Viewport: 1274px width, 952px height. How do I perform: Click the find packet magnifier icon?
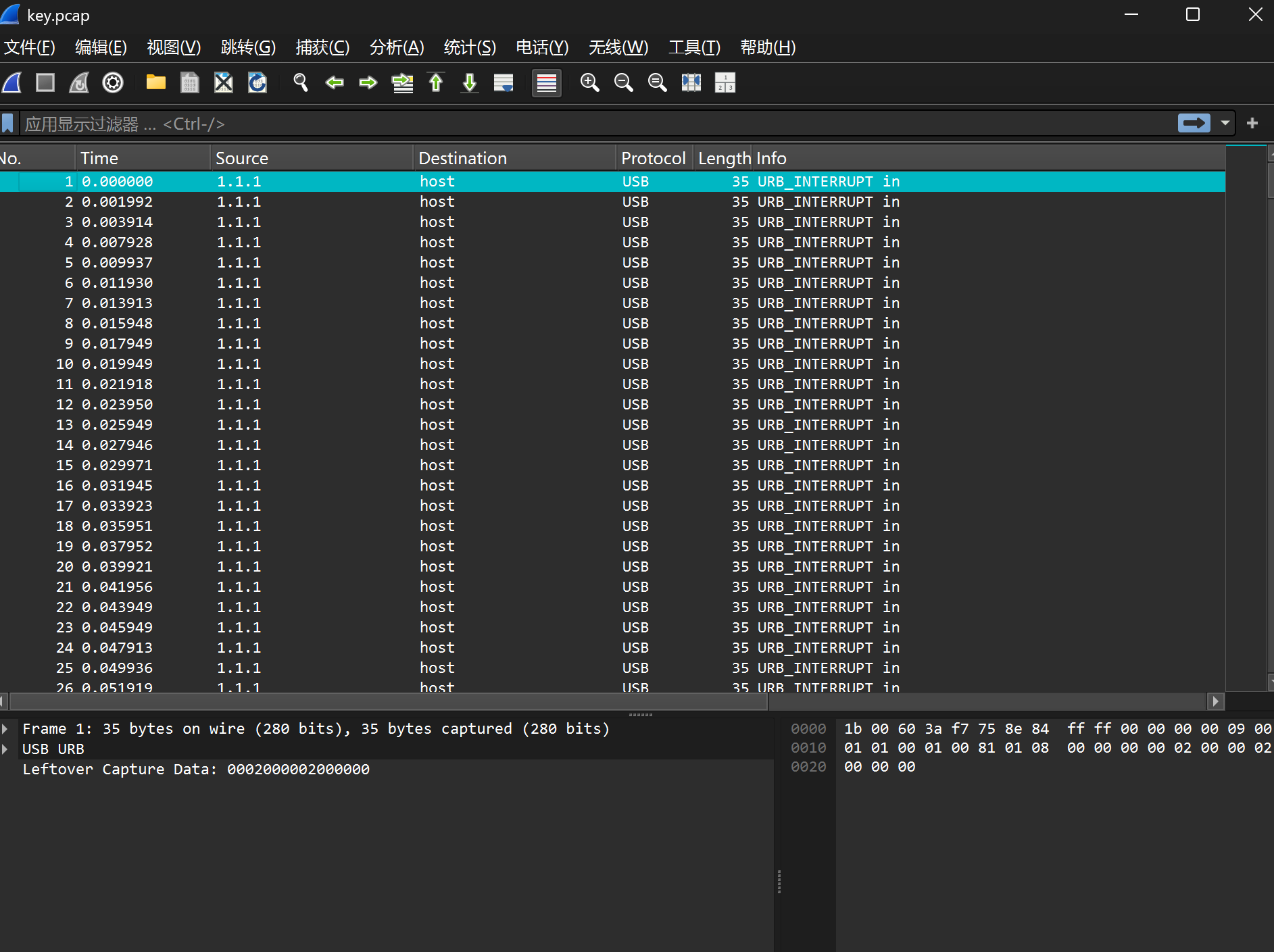tap(301, 82)
